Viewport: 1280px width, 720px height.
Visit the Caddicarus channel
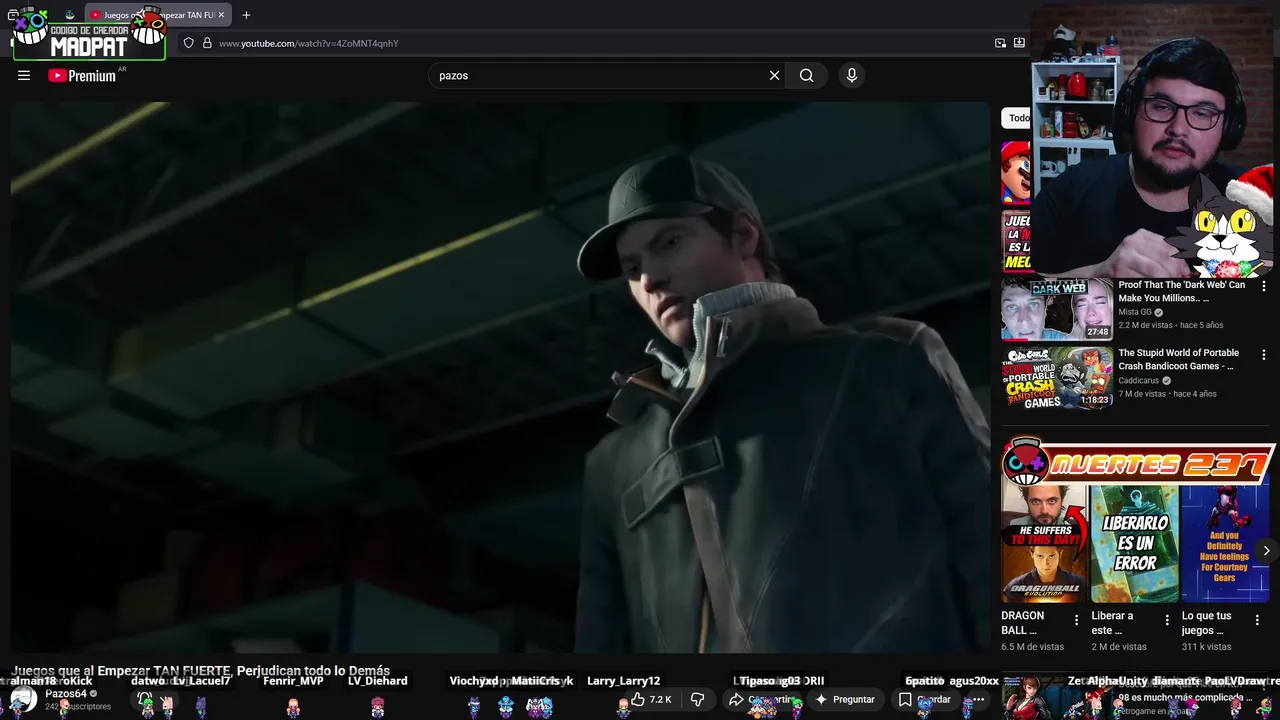(1138, 380)
